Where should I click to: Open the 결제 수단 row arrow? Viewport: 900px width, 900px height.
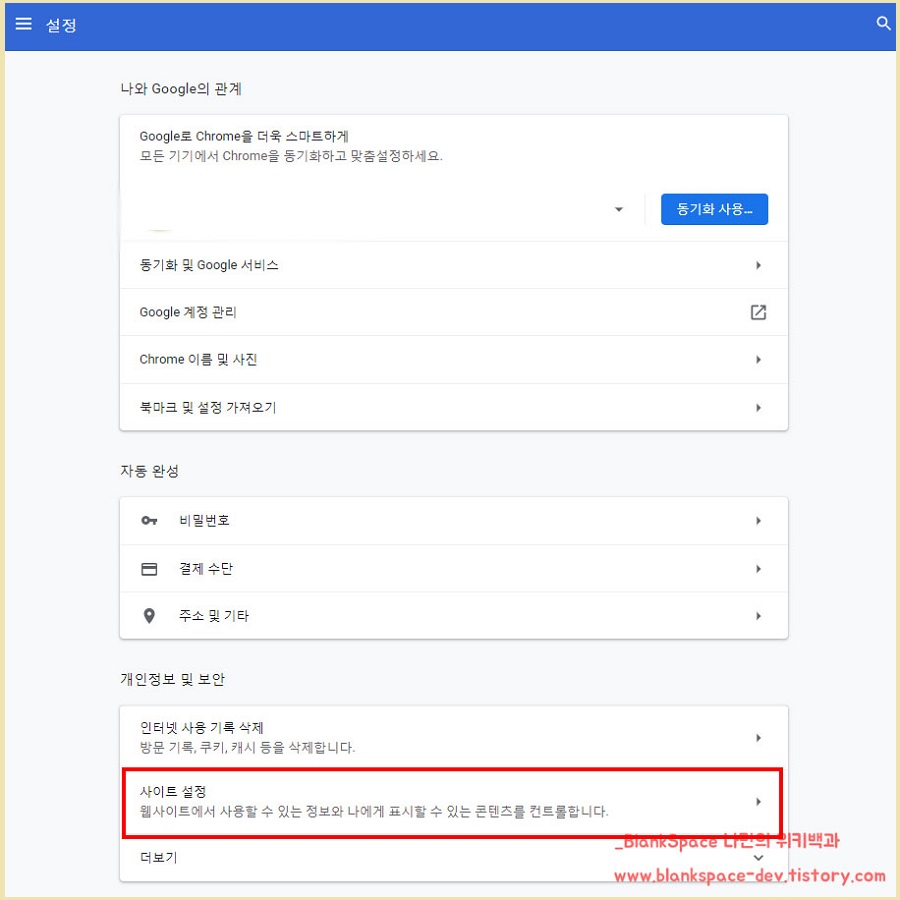coord(758,569)
